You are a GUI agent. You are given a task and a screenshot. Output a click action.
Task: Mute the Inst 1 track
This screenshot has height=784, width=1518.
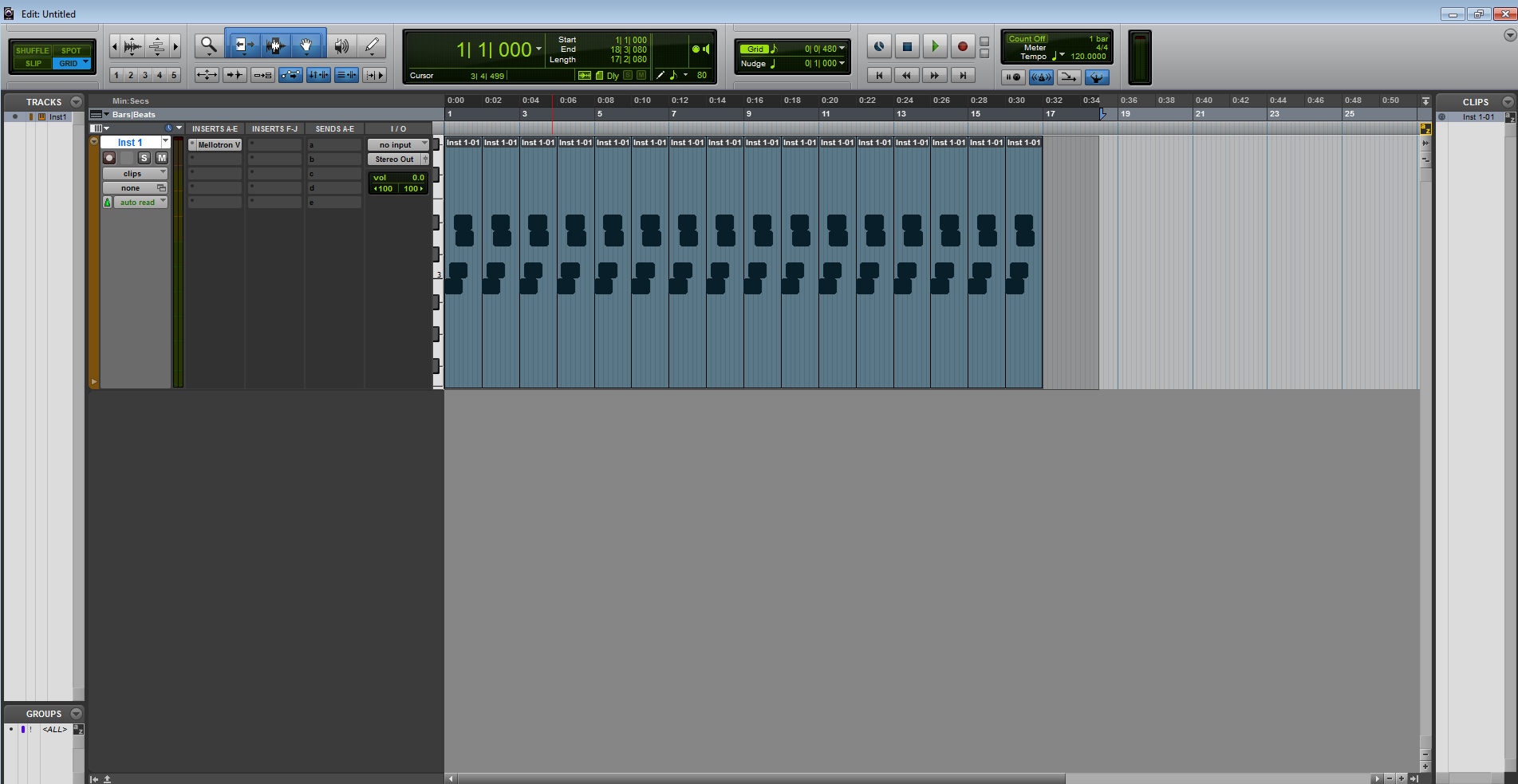[162, 158]
